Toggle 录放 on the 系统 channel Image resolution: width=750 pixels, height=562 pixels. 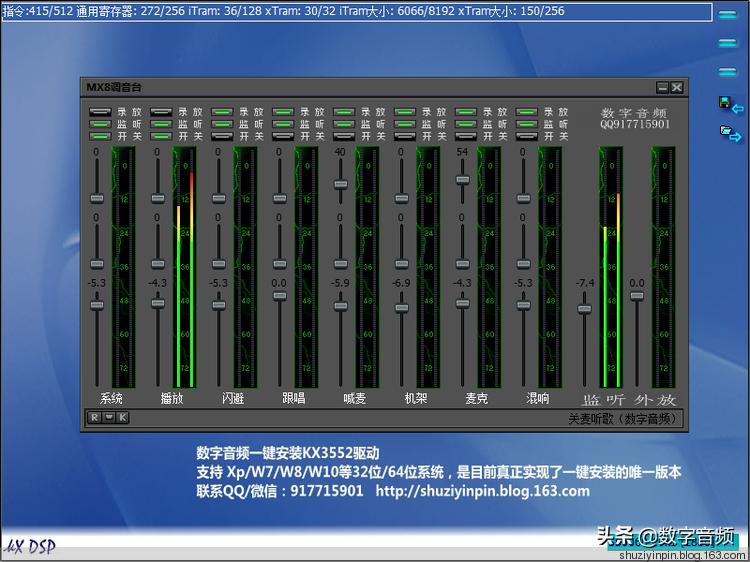click(100, 112)
